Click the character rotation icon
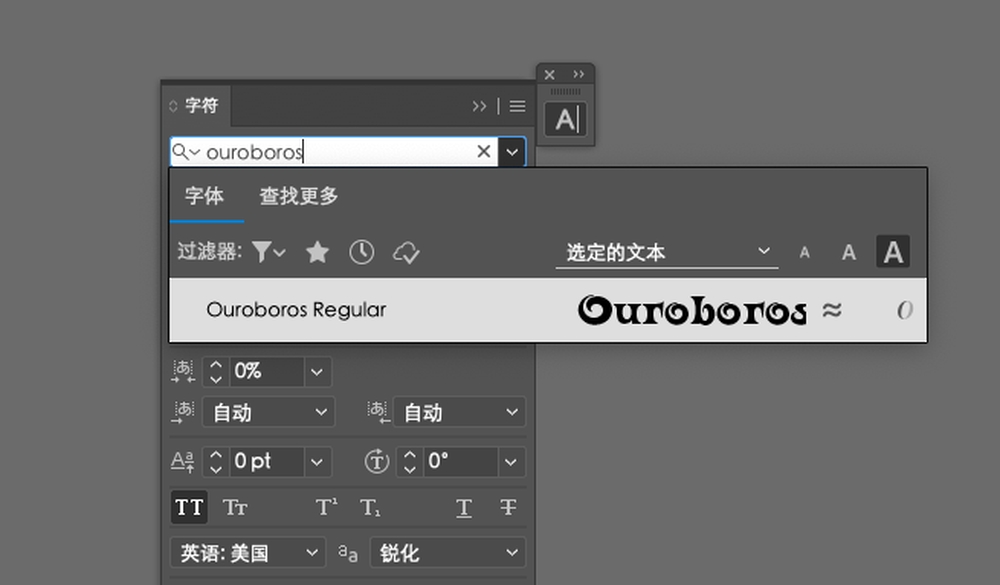Screen dimensions: 1000x585 pyautogui.click(x=376, y=461)
